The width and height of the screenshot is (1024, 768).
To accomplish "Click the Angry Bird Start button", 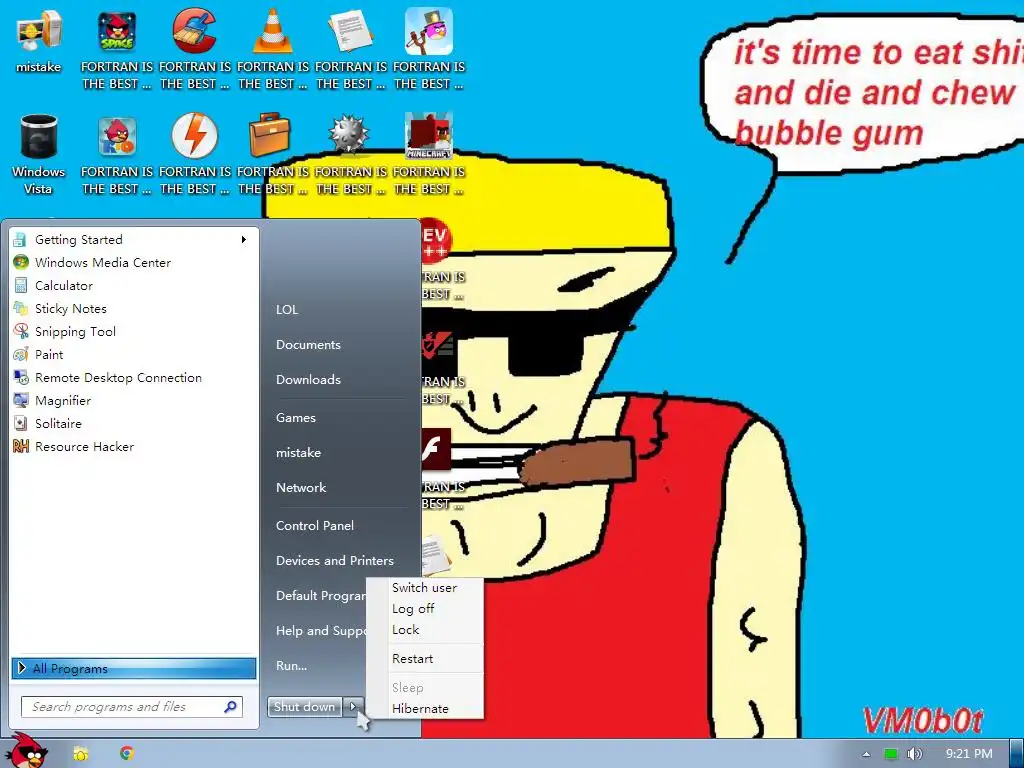I will tap(26, 751).
